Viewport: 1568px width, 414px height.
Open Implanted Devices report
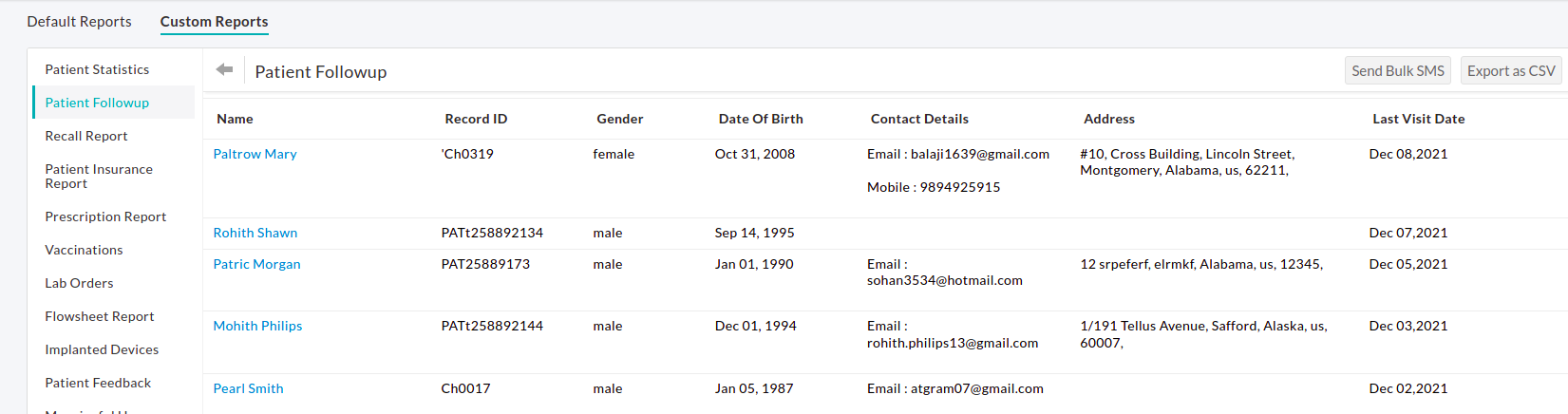pos(102,349)
